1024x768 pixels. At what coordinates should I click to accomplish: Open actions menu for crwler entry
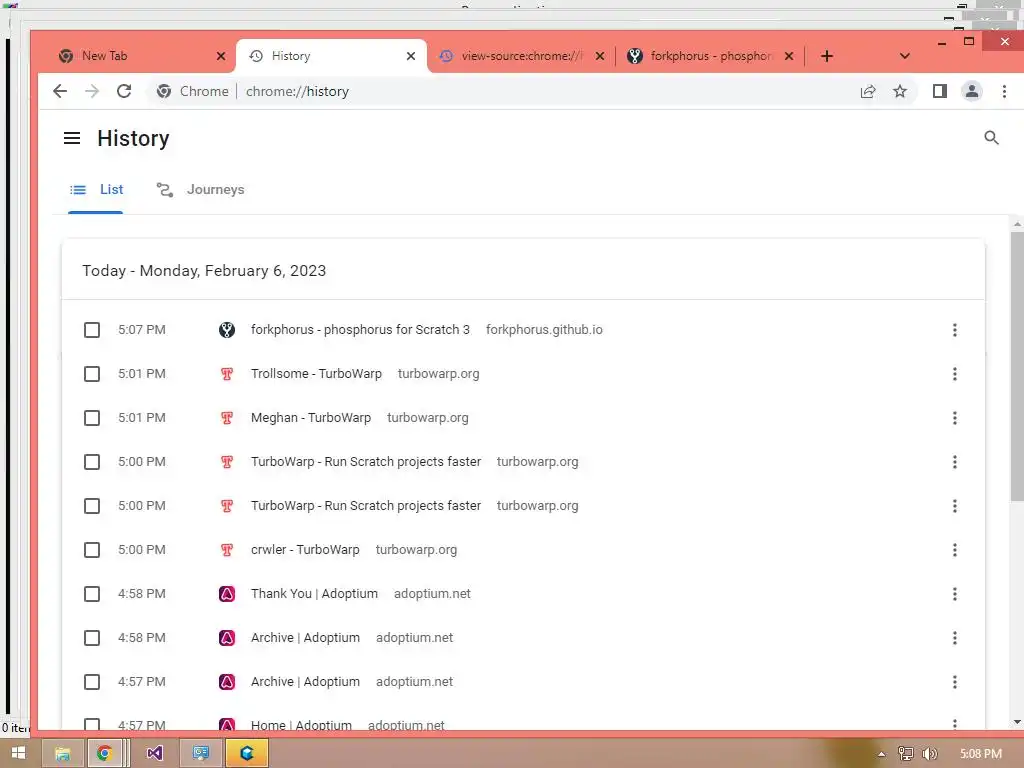[955, 550]
